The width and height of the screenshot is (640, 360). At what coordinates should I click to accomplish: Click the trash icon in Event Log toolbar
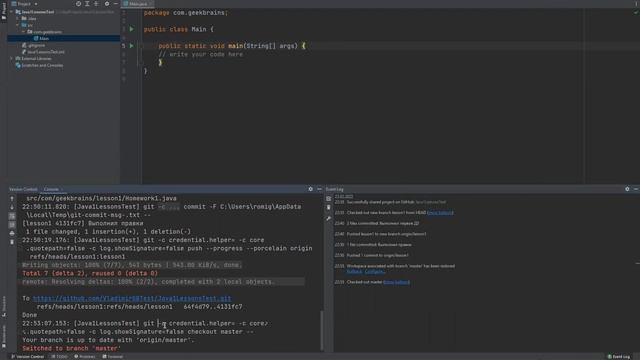tap(329, 208)
